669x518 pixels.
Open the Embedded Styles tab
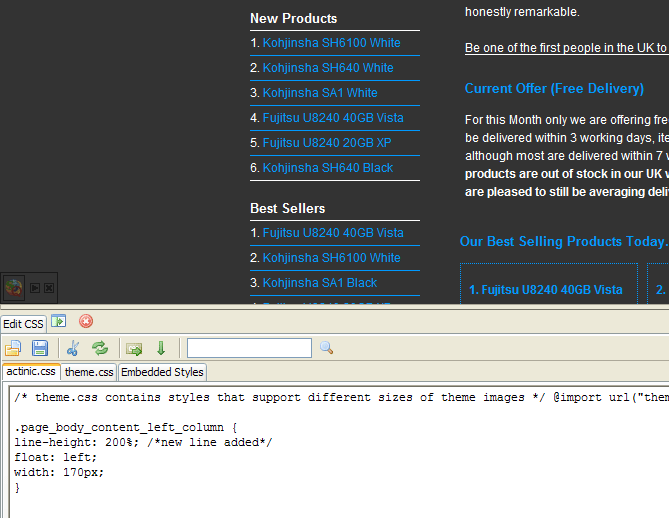[162, 372]
